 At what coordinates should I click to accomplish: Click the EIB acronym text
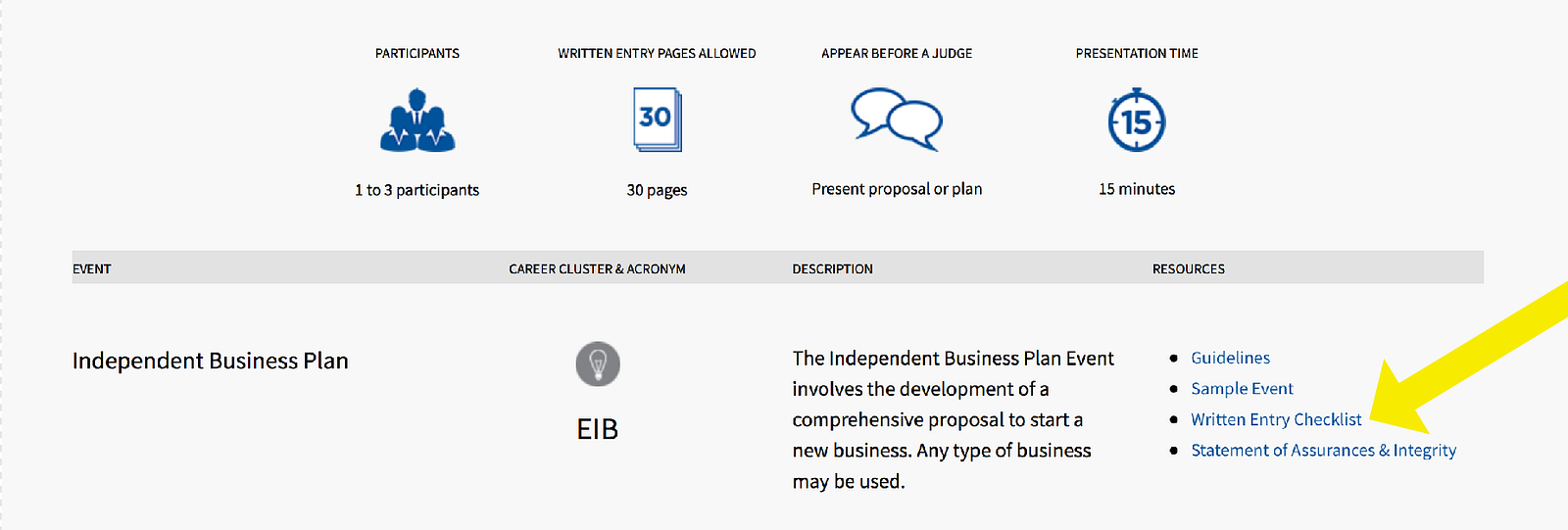597,429
